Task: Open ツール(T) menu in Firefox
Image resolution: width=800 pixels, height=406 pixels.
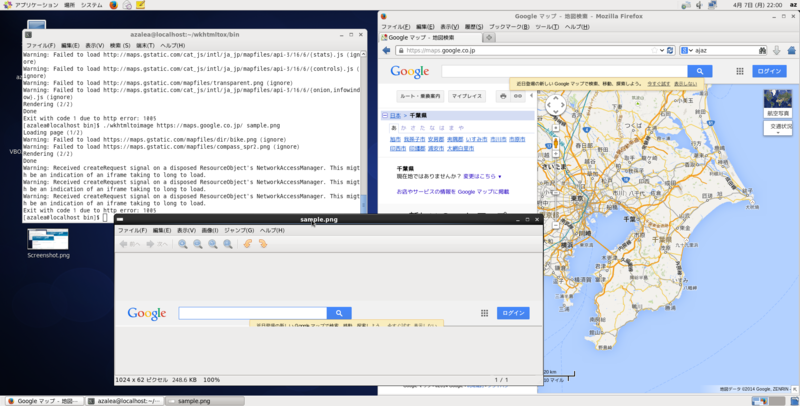Action: (547, 27)
